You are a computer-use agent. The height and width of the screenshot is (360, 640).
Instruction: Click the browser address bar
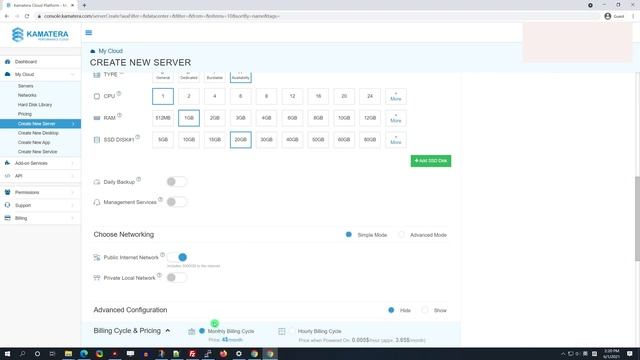coord(318,16)
